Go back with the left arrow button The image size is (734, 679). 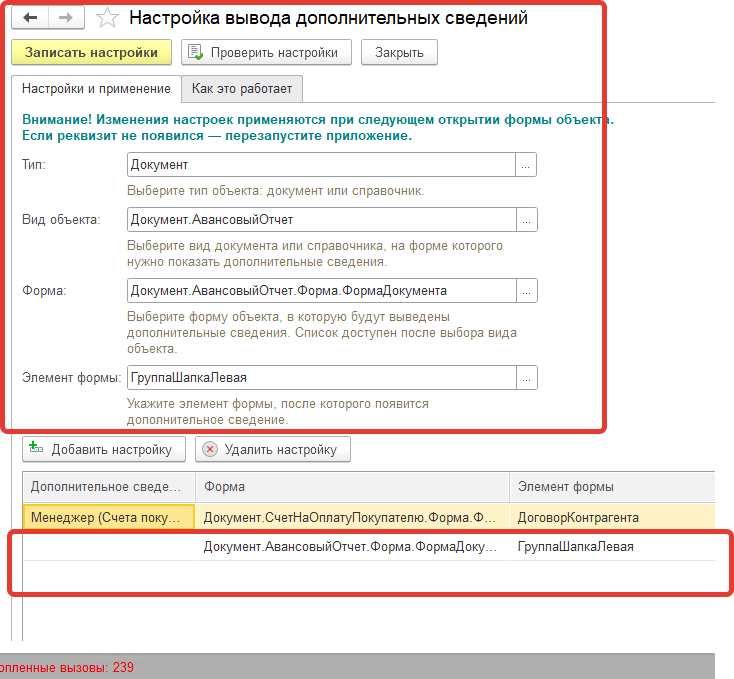[30, 18]
